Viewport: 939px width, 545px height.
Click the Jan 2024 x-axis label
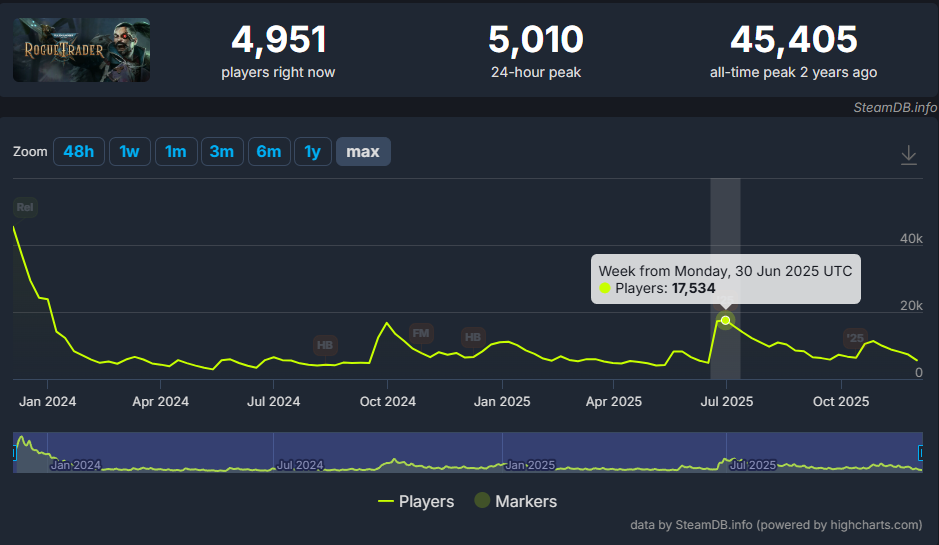pos(47,401)
